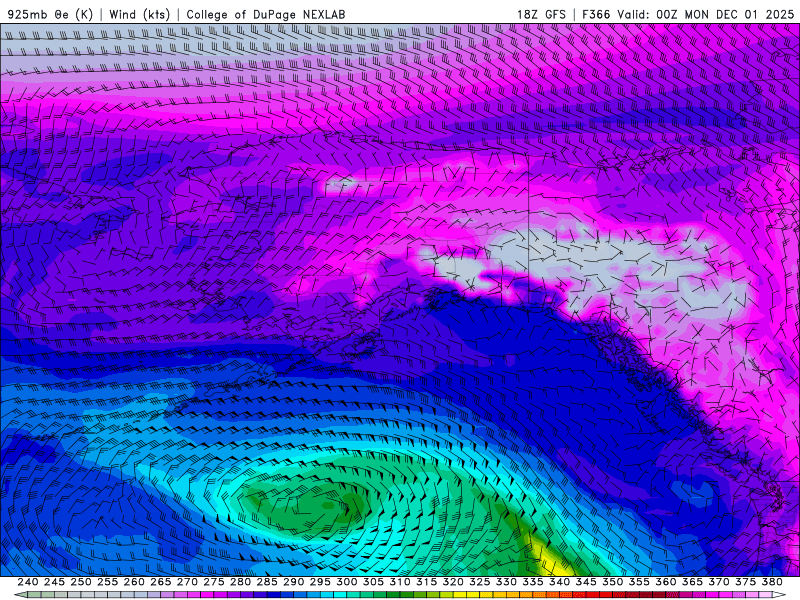Select the 345 value on the color scale
Viewport: 800px width, 600px height.
tap(586, 582)
